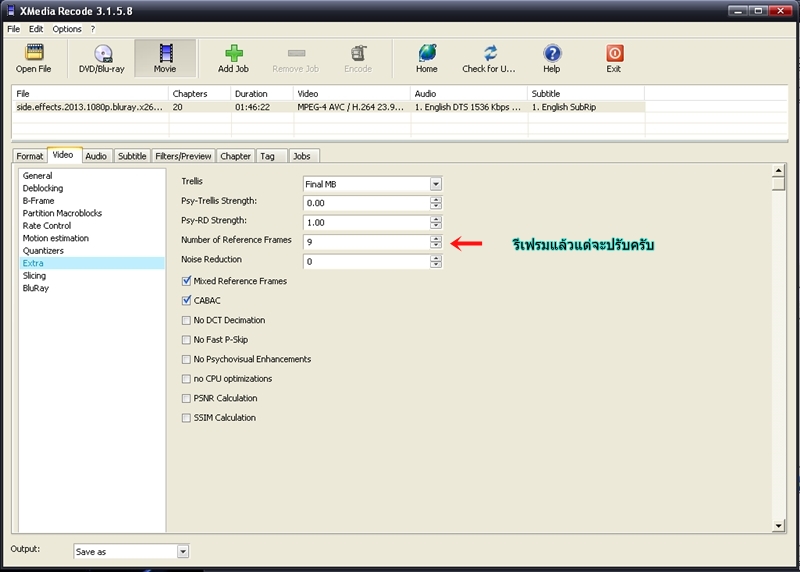Screen dimensions: 800x572
Task: Increase Number of Reference Frames value
Action: [x=436, y=238]
